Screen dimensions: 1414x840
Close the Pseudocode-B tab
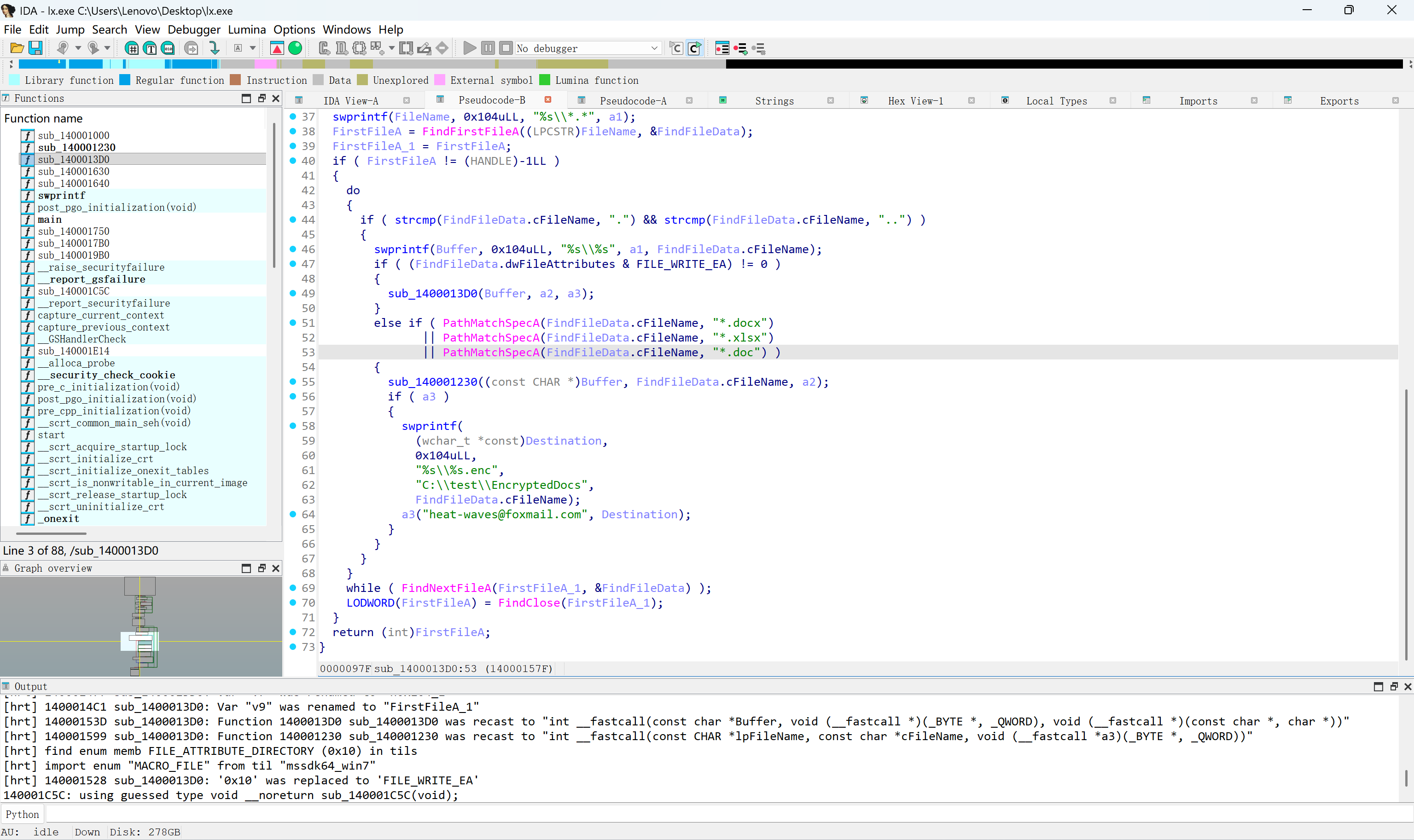[x=547, y=99]
